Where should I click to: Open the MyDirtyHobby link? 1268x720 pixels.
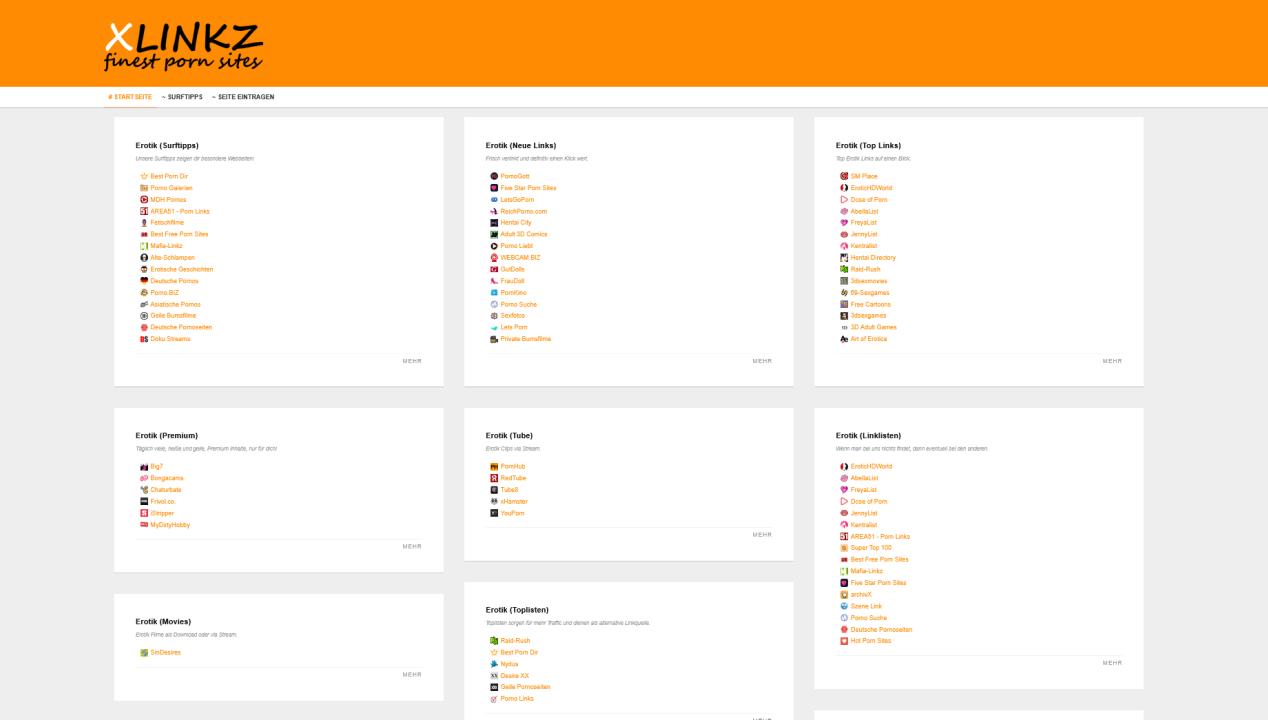(x=171, y=525)
